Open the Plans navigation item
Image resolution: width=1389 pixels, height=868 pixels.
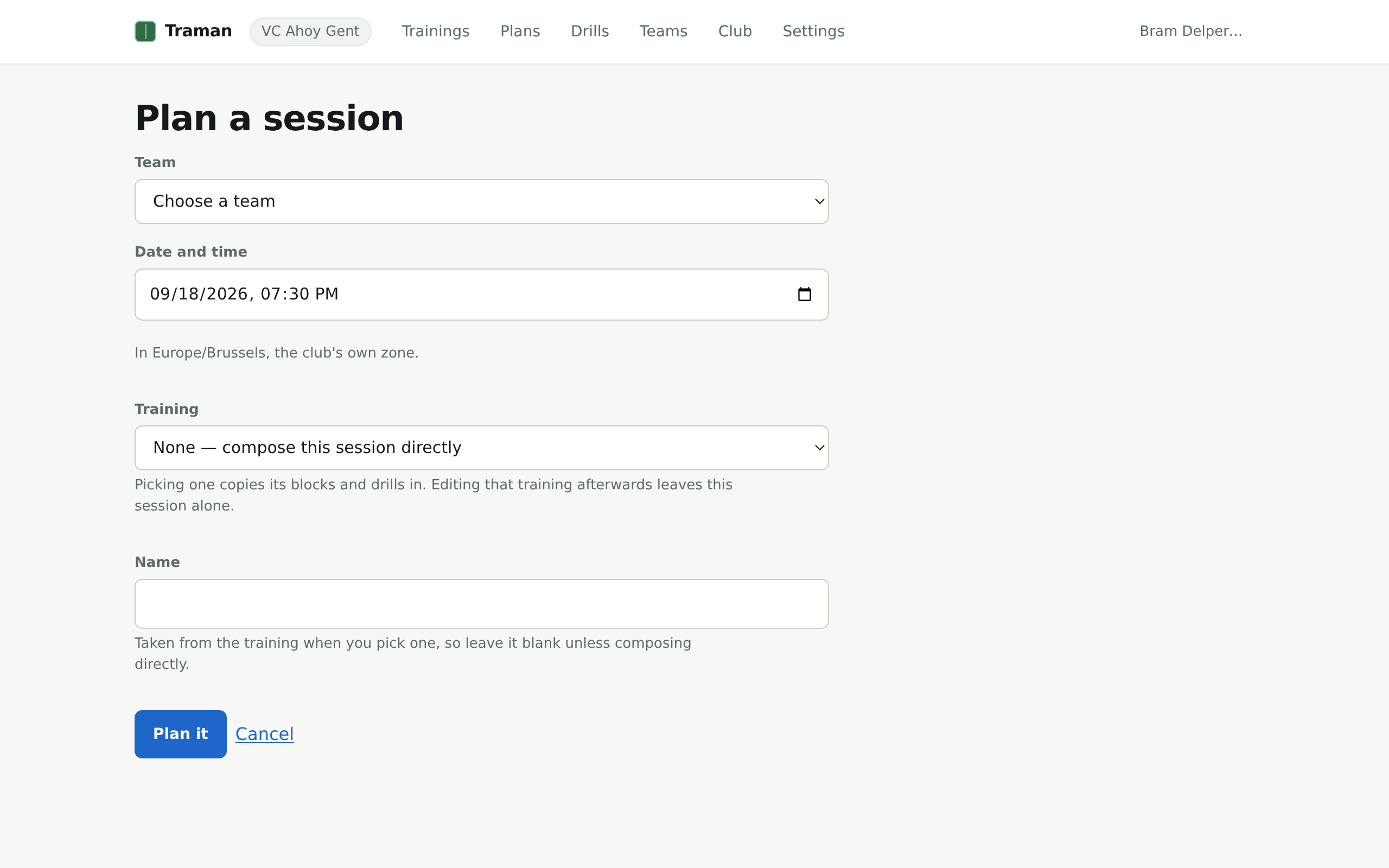click(x=520, y=31)
